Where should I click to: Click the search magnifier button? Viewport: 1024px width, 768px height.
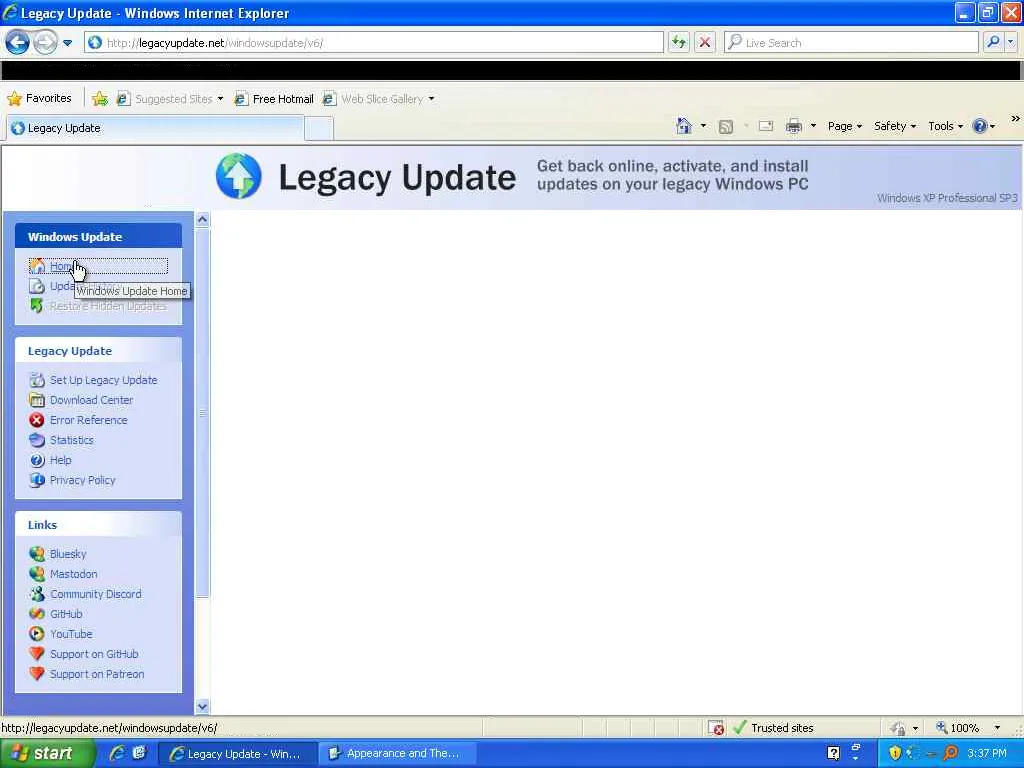click(993, 42)
